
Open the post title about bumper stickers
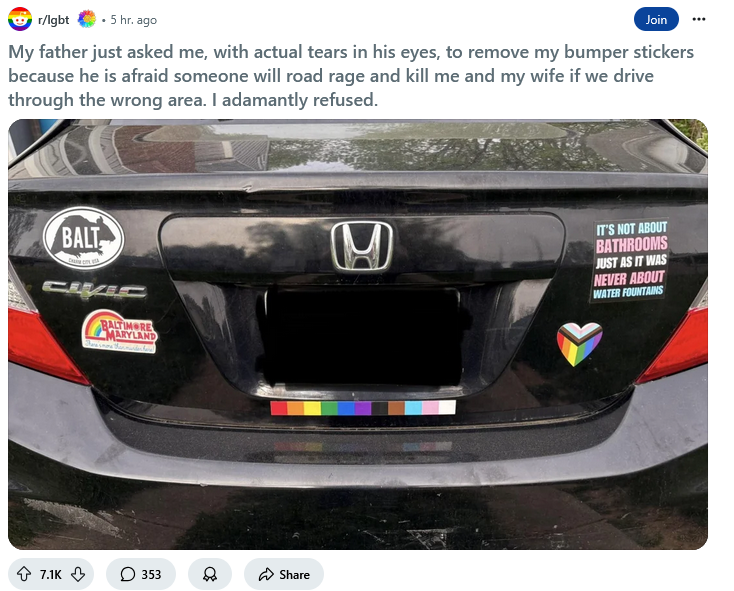[x=351, y=76]
